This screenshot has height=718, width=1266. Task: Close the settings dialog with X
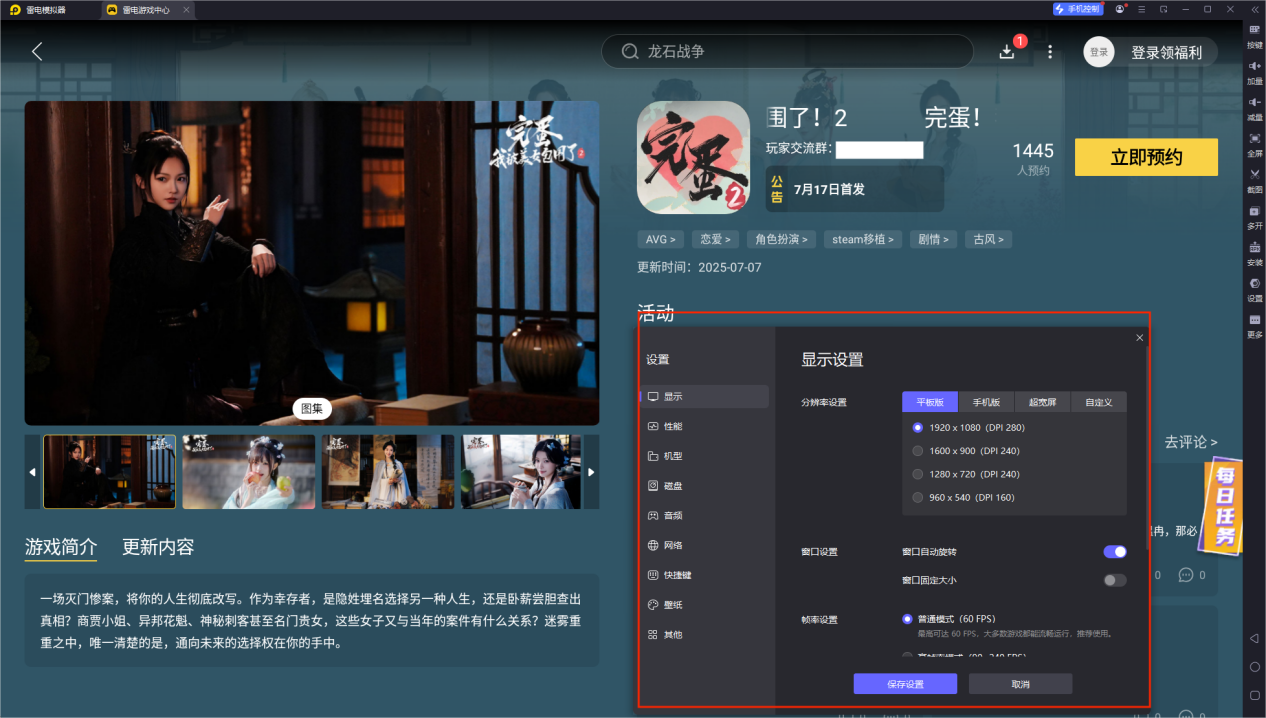point(1139,338)
